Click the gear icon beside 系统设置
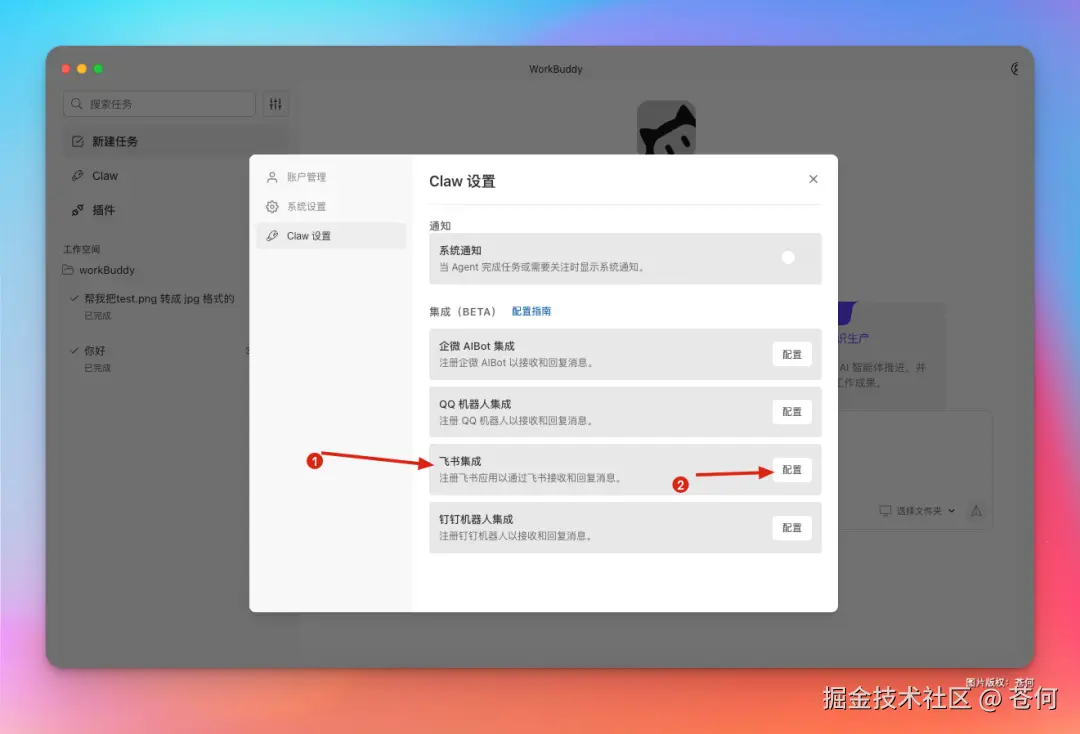The width and height of the screenshot is (1080, 734). (x=270, y=207)
